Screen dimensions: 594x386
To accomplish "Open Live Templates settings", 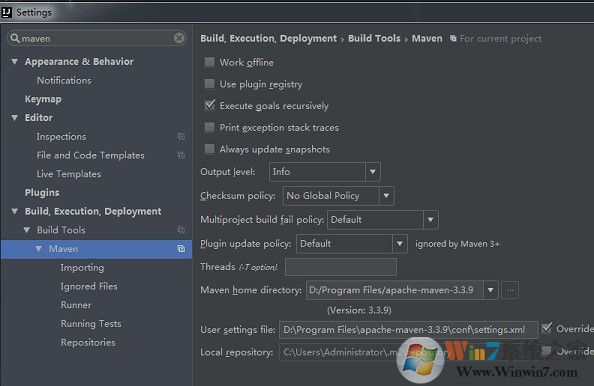I will [69, 174].
